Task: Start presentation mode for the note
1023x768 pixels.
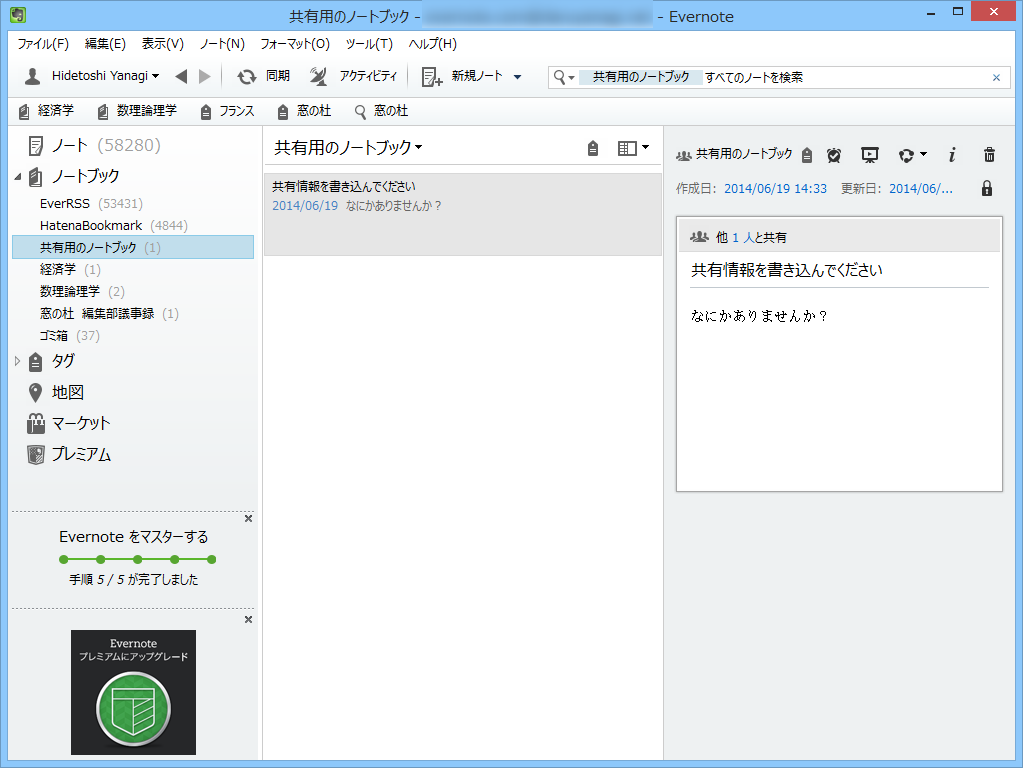Action: tap(869, 155)
